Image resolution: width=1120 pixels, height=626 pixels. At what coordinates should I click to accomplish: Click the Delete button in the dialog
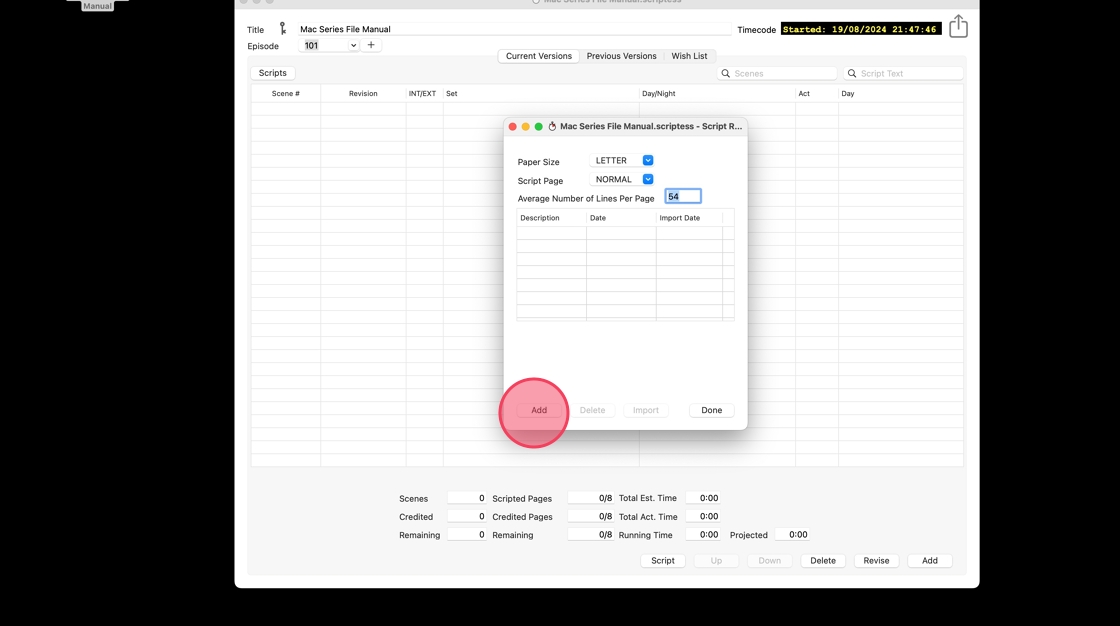point(592,410)
